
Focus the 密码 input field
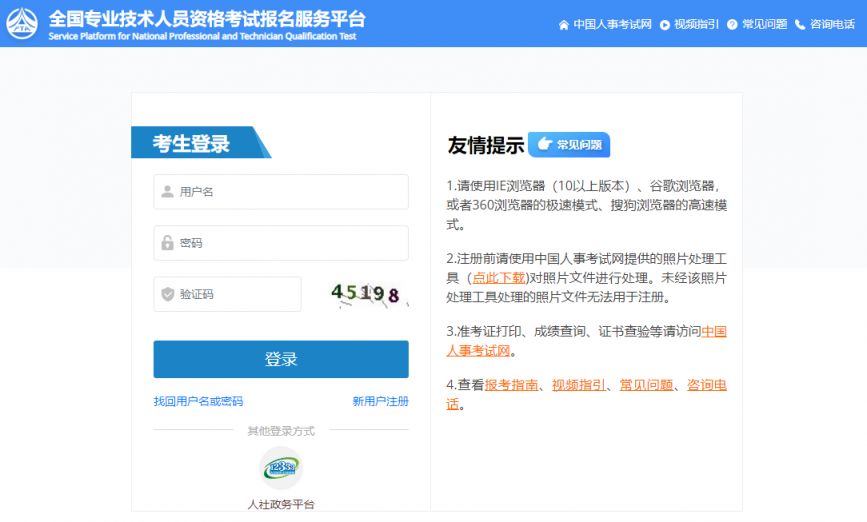click(x=281, y=243)
